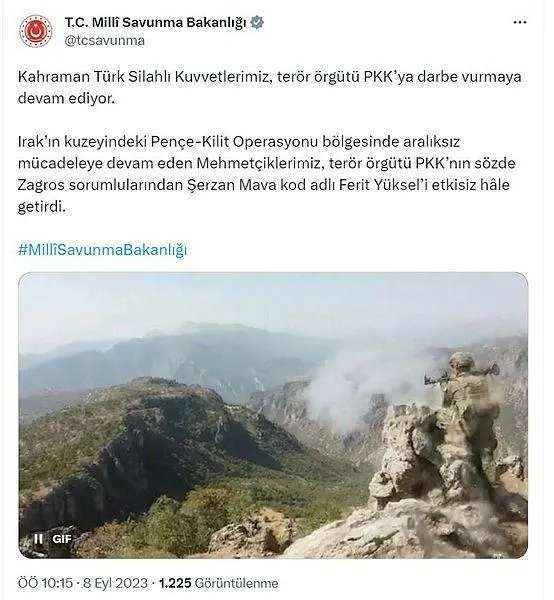Open the @tcsavunma handle link
Screen dimensions: 554x600
coord(104,41)
